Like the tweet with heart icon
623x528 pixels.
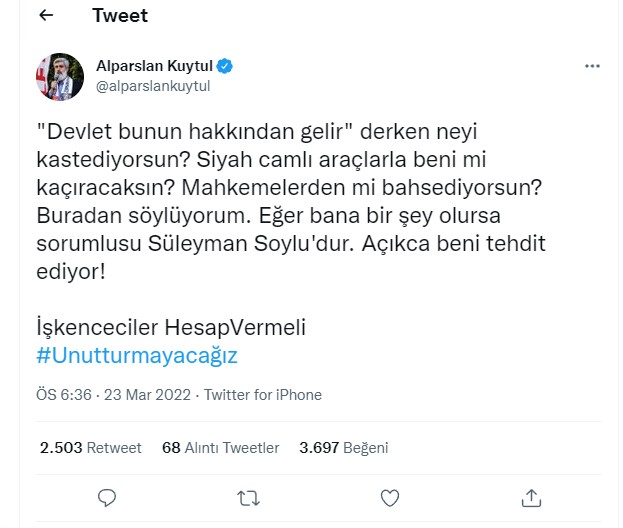pos(391,497)
